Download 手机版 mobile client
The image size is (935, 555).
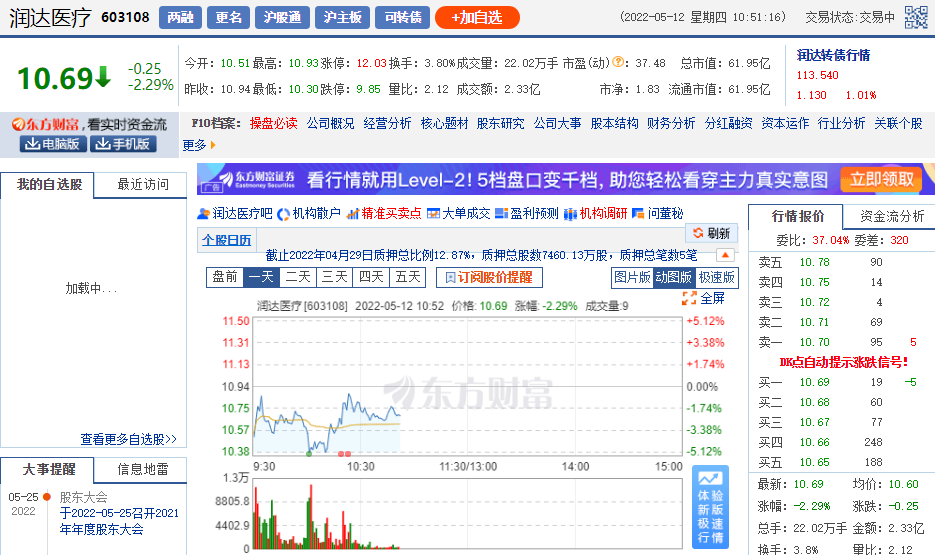123,144
